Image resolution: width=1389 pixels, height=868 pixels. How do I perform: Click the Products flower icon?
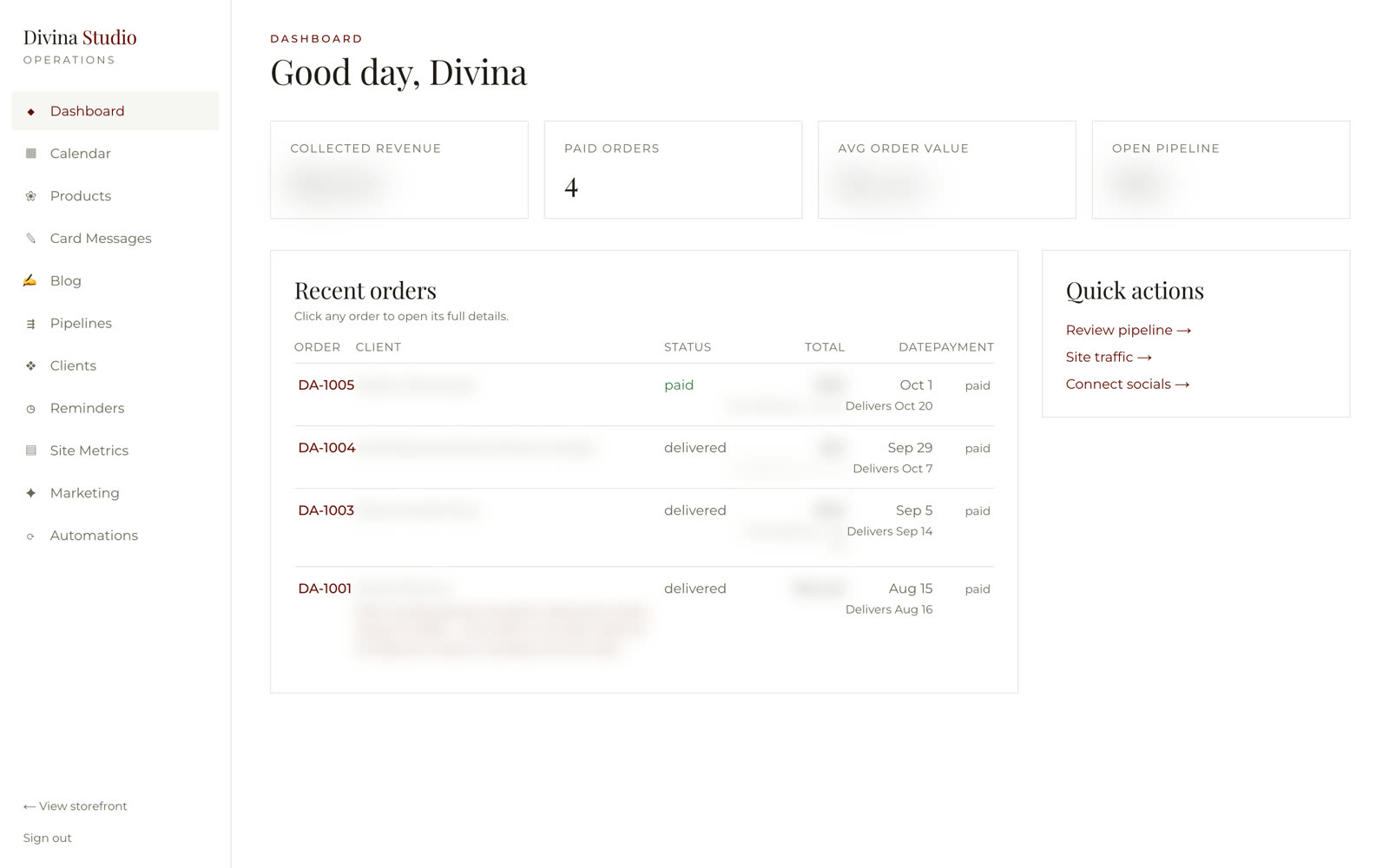click(x=31, y=196)
